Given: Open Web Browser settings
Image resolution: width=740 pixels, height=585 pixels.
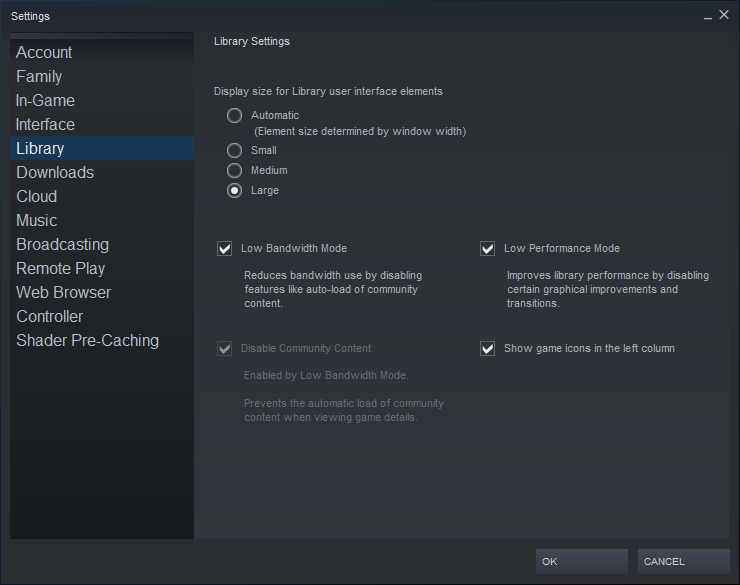Looking at the screenshot, I should pyautogui.click(x=101, y=292).
